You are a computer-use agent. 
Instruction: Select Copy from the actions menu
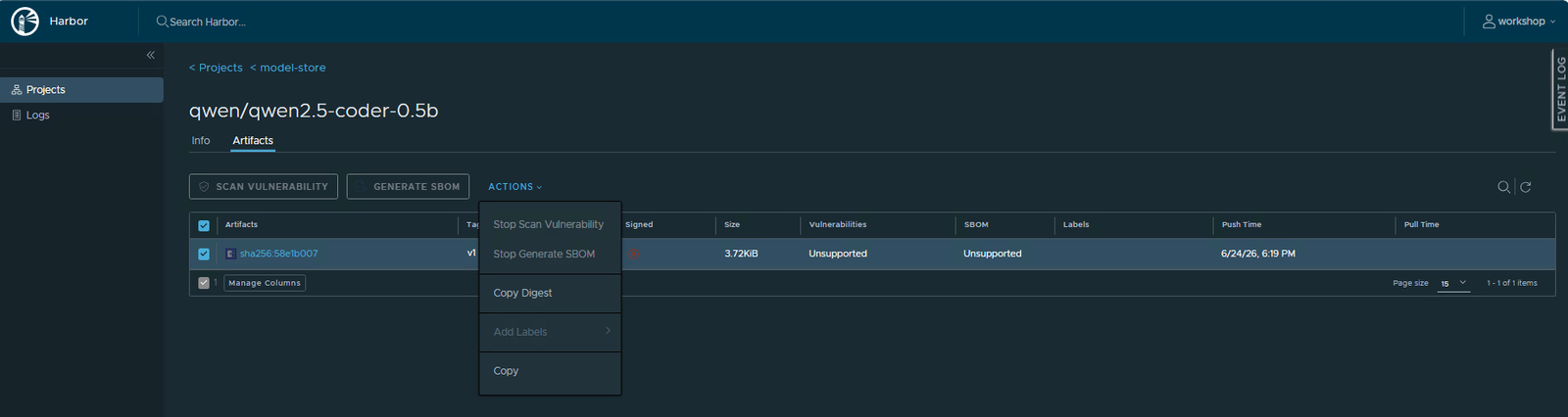(x=506, y=371)
